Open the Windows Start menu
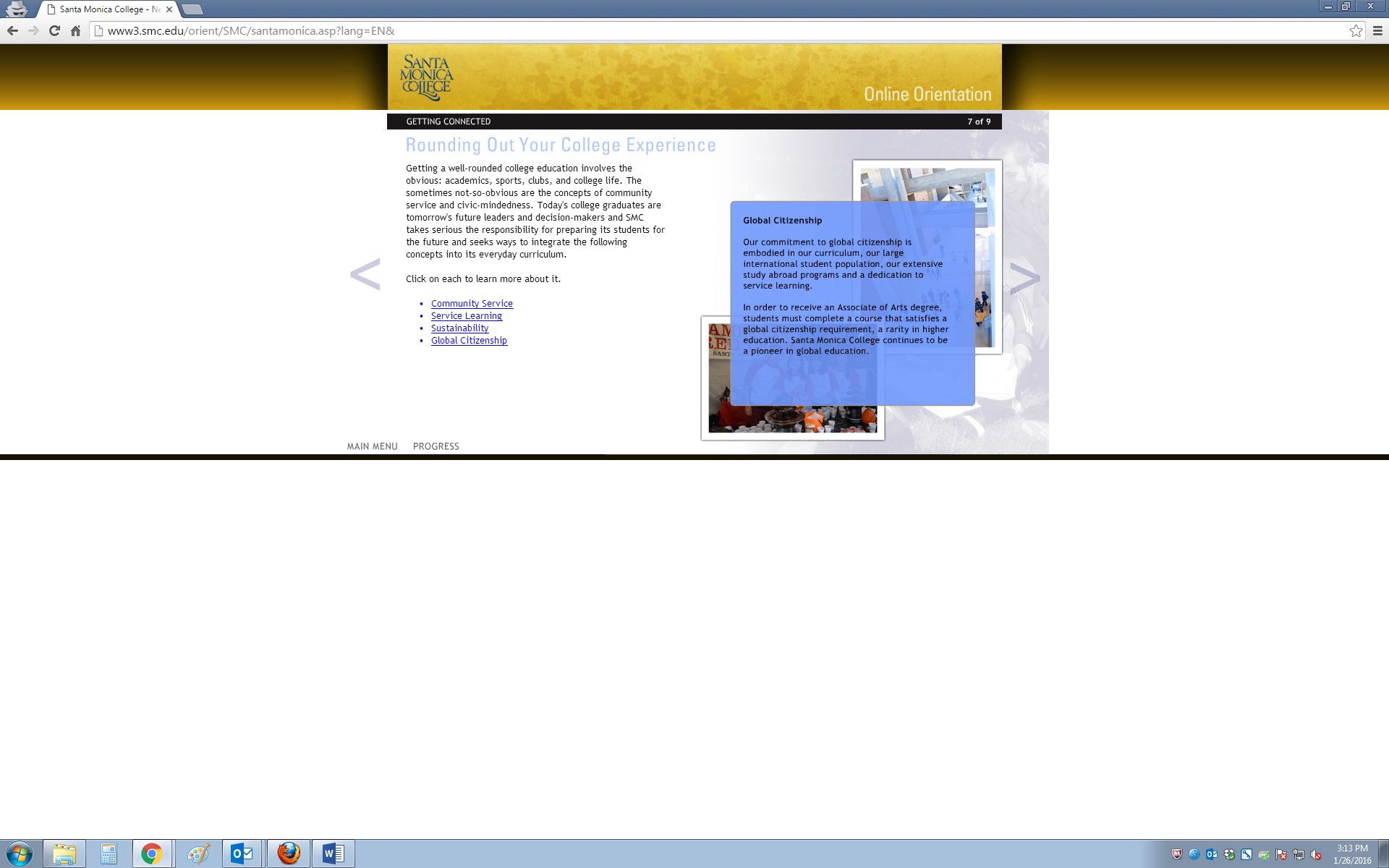This screenshot has width=1389, height=868. tap(20, 854)
